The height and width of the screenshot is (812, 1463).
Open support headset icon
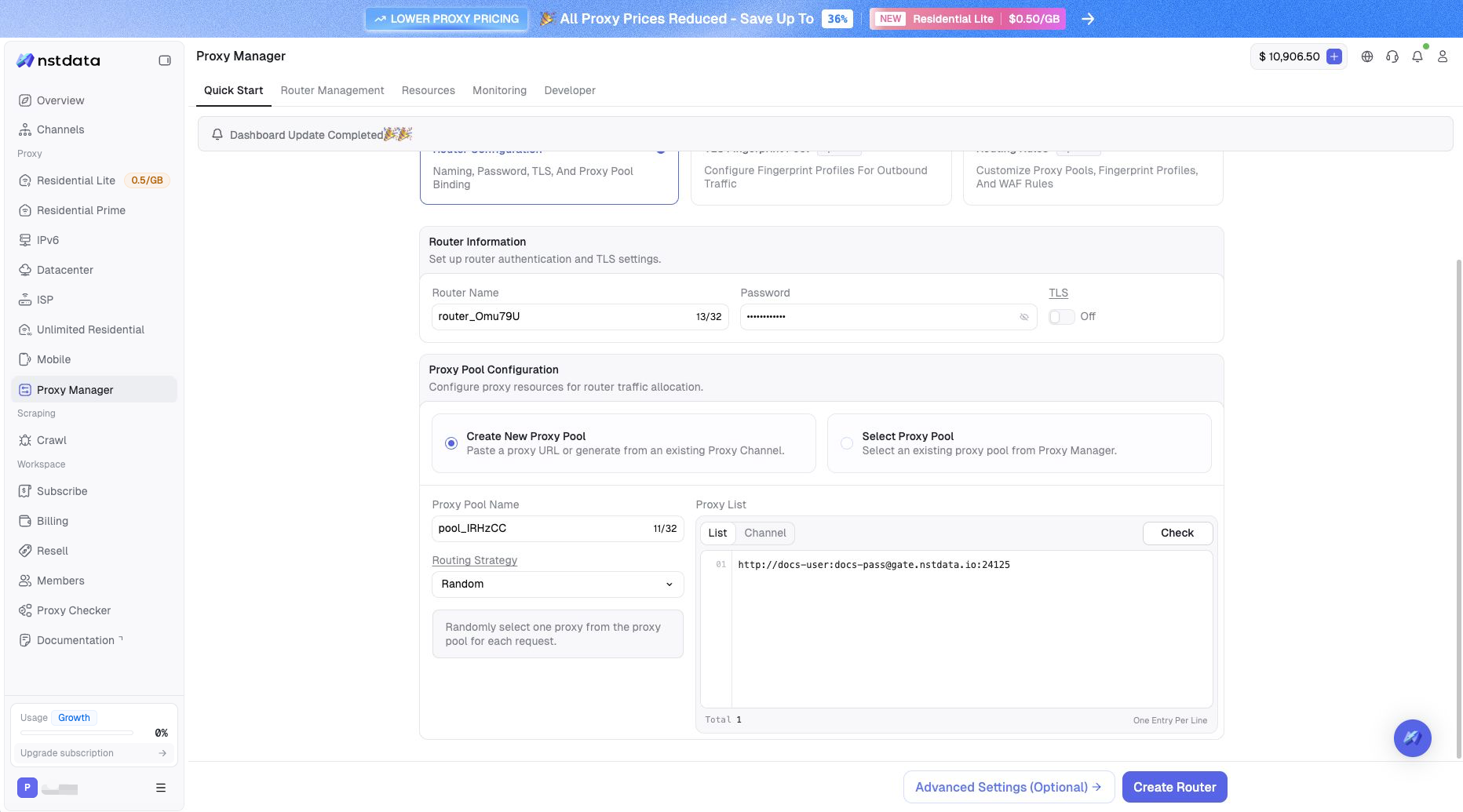click(x=1392, y=56)
